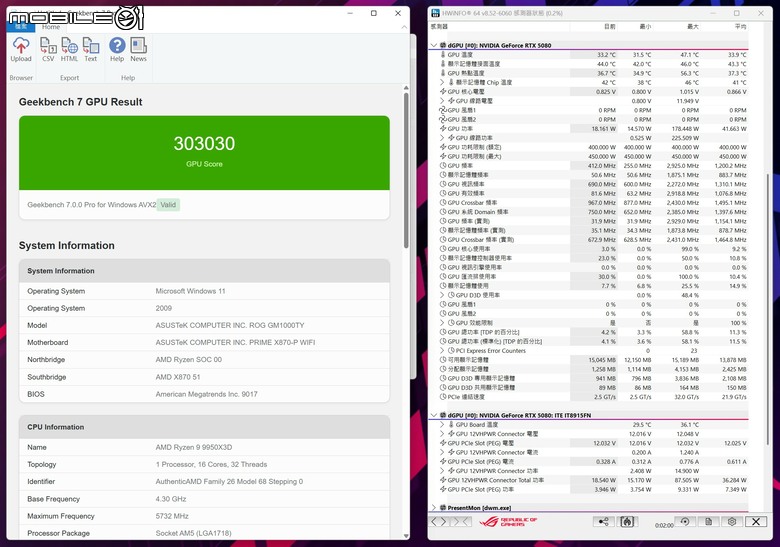Expand GPU 12VHPWR Connector 電壓 row
The width and height of the screenshot is (780, 547).
[442, 434]
